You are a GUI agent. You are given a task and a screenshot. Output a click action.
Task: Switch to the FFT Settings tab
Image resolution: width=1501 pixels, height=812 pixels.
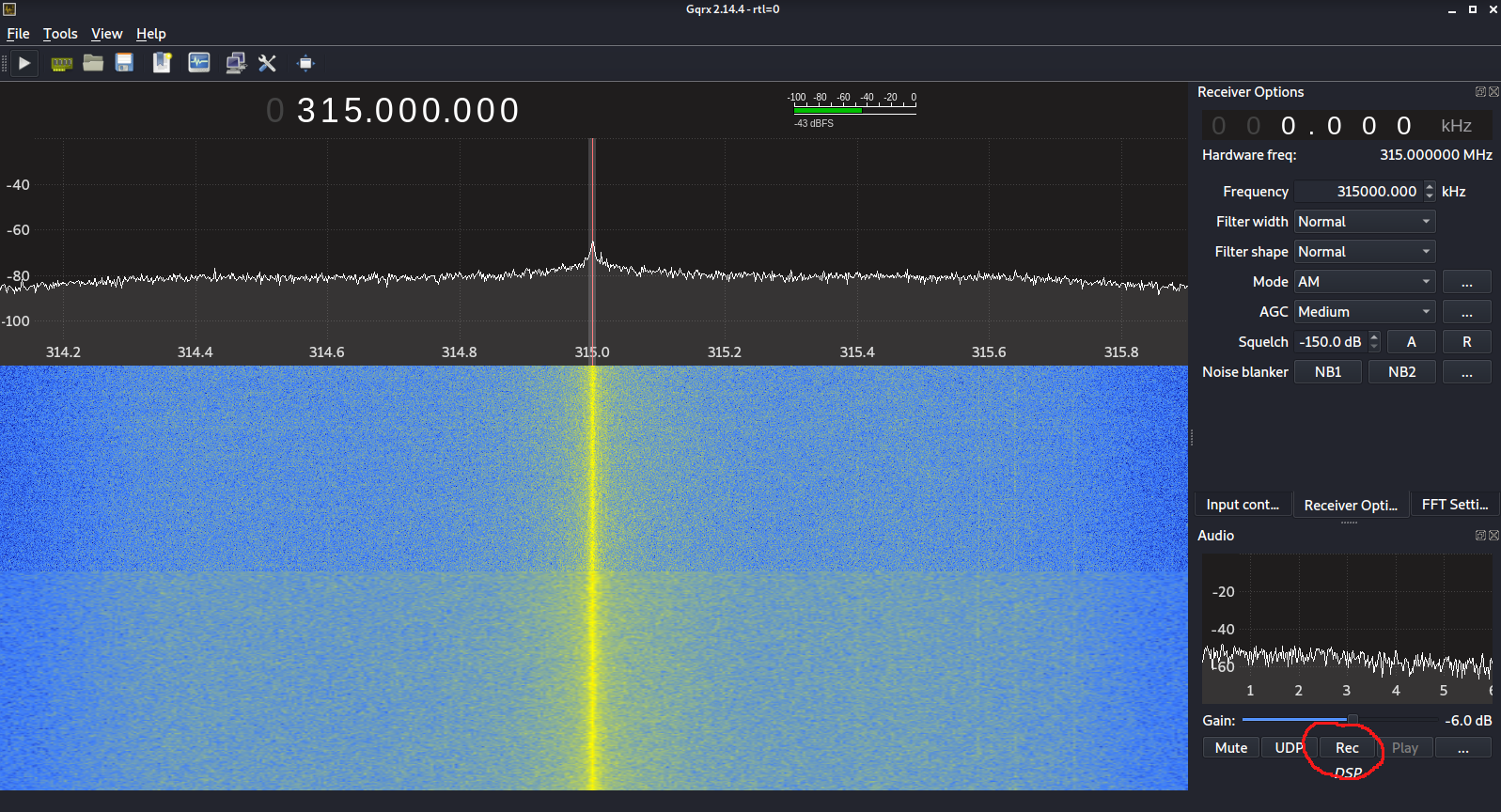point(1455,505)
